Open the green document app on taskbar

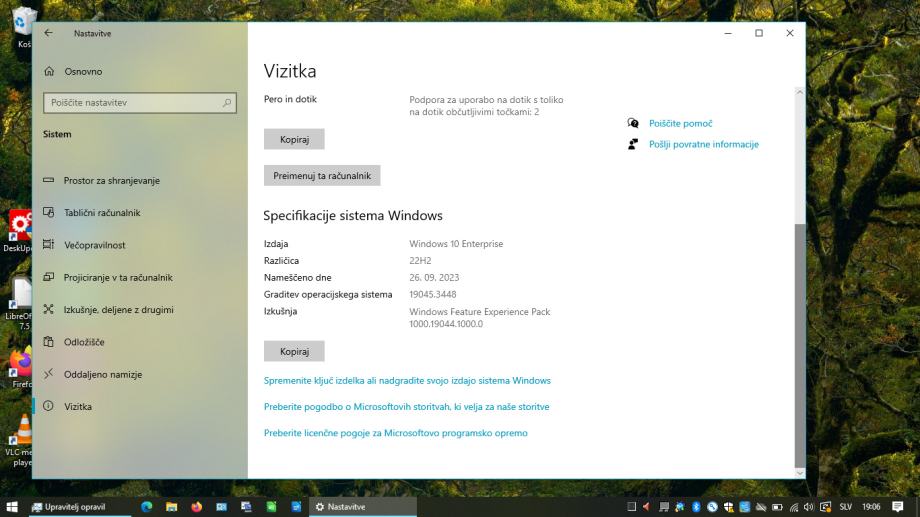tap(271, 506)
